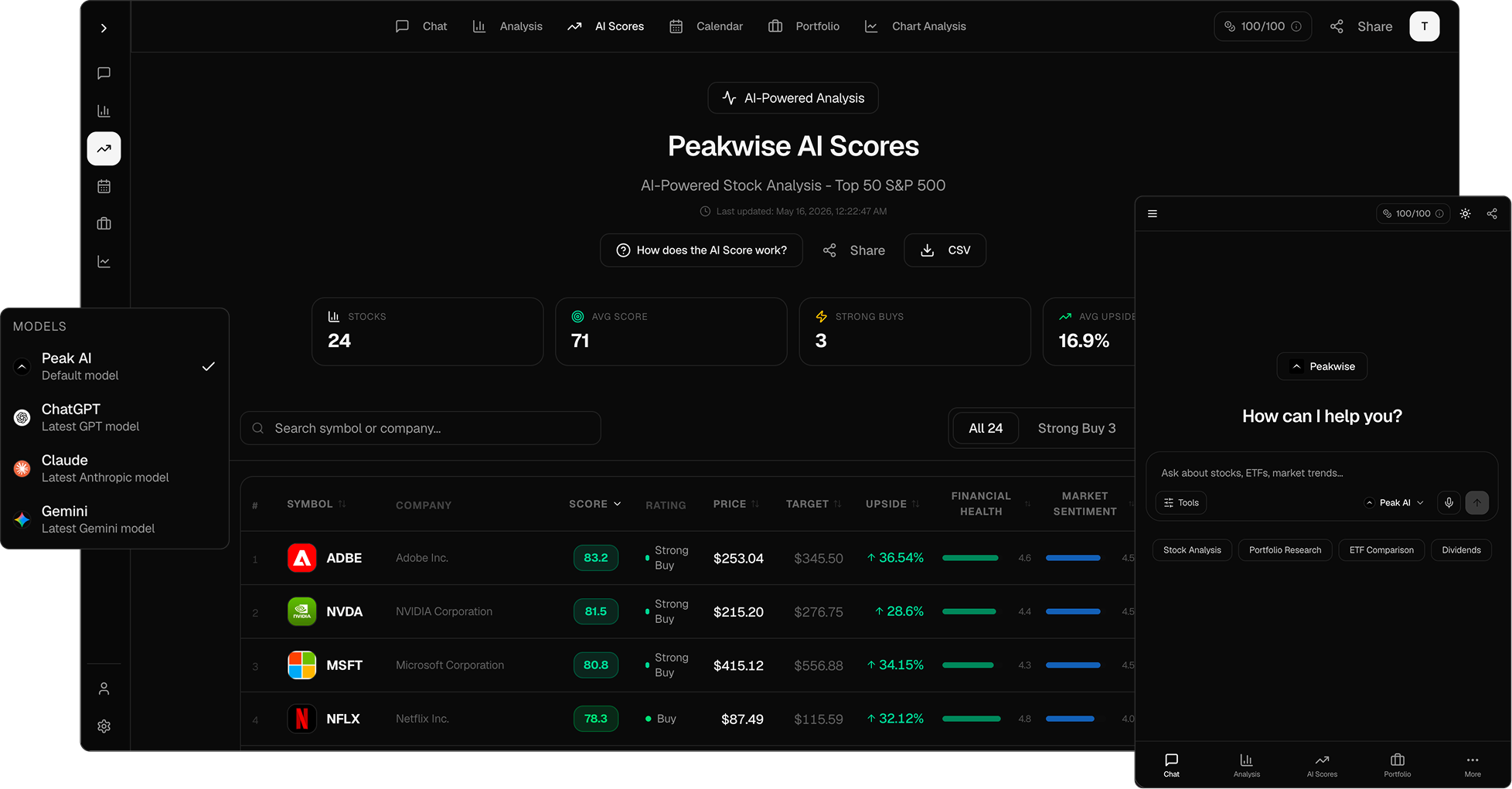Focus the Ask about stocks input field
The image size is (1512, 789).
(x=1322, y=473)
